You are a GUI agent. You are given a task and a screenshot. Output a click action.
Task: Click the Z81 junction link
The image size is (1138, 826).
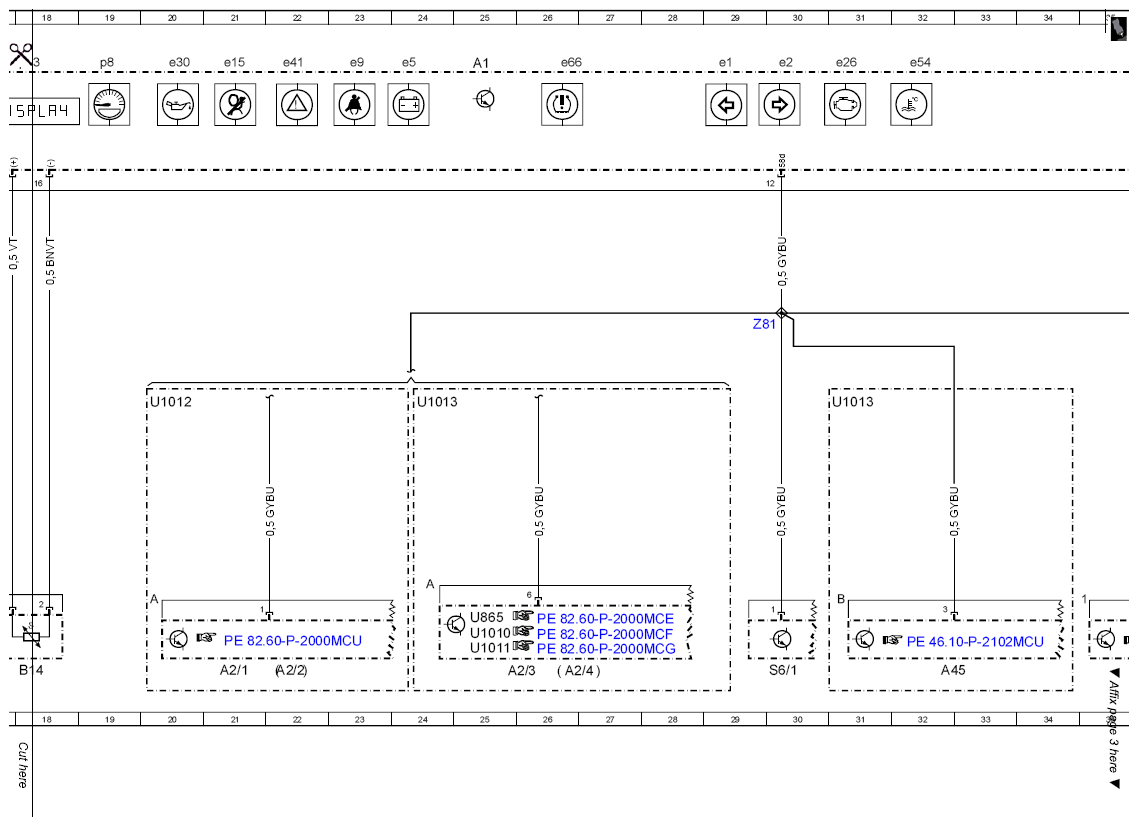764,324
